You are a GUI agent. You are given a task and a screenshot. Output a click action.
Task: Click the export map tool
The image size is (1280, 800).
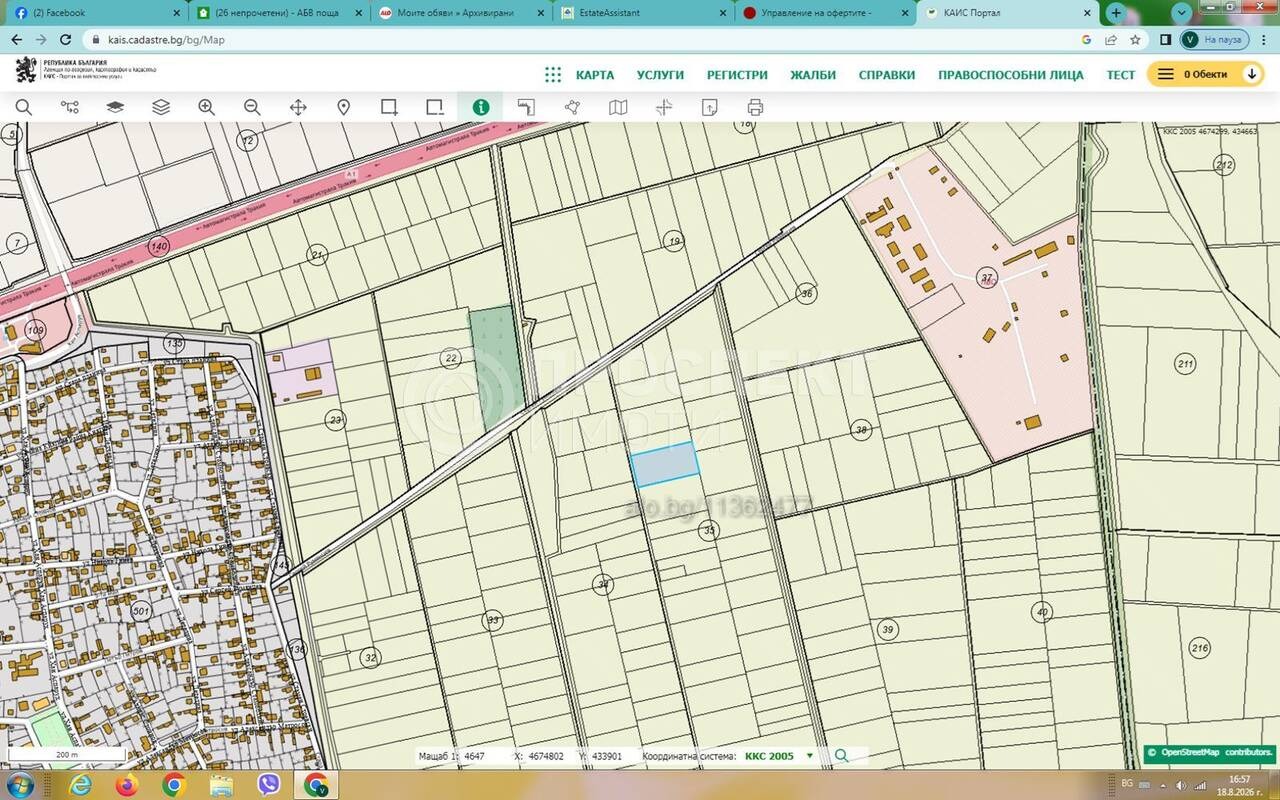[x=710, y=107]
